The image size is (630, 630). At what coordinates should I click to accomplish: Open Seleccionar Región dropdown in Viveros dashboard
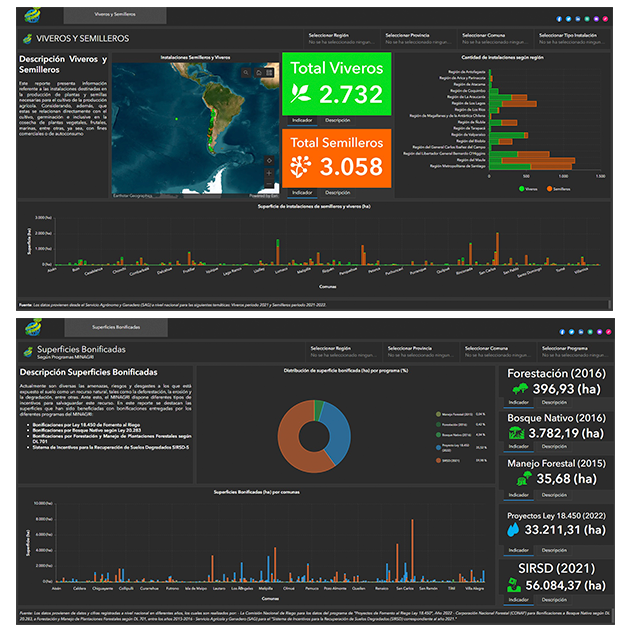click(x=344, y=39)
